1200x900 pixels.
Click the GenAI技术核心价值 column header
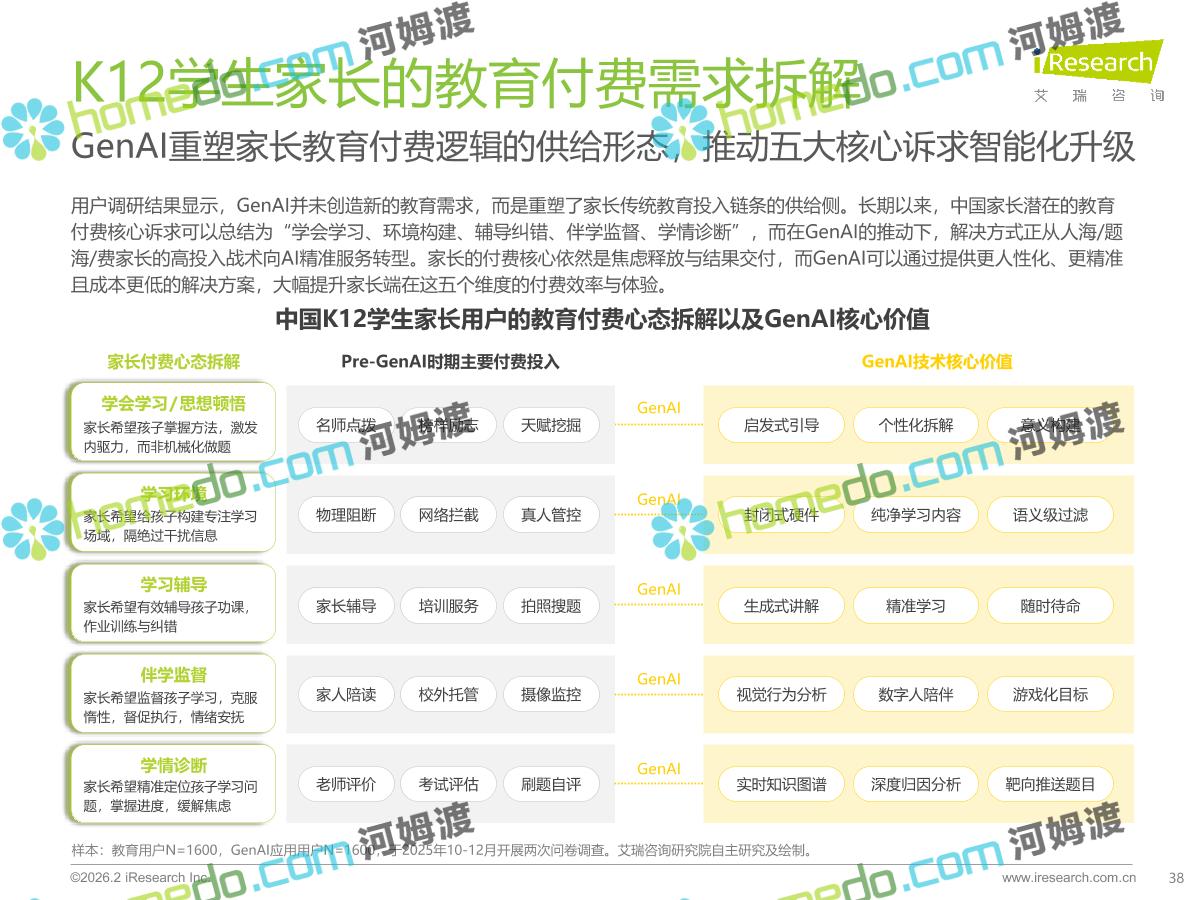936,362
